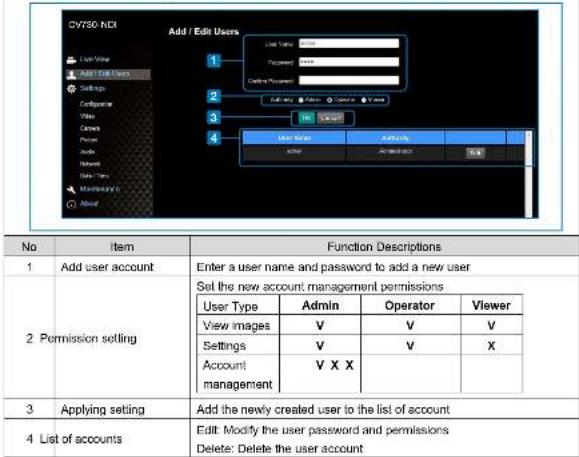Click 'Edit: Modify the user password' line
The height and width of the screenshot is (457, 579).
322,430
